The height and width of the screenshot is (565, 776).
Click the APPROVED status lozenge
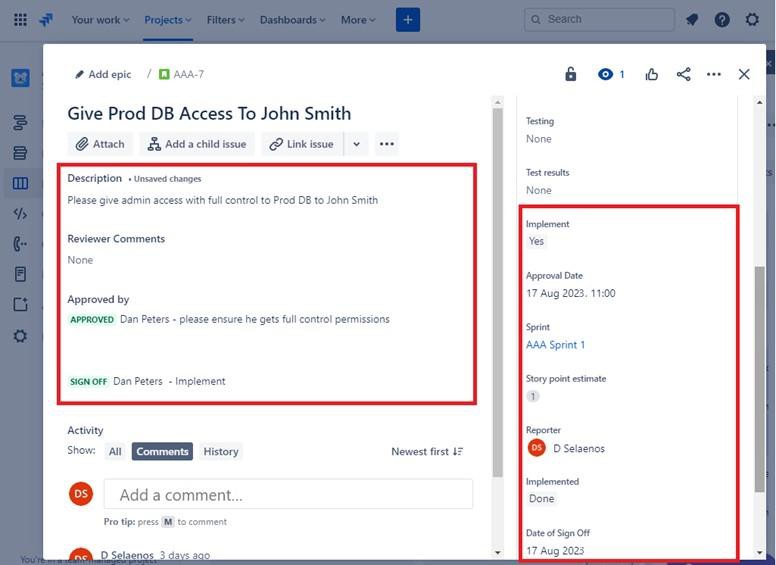(92, 320)
